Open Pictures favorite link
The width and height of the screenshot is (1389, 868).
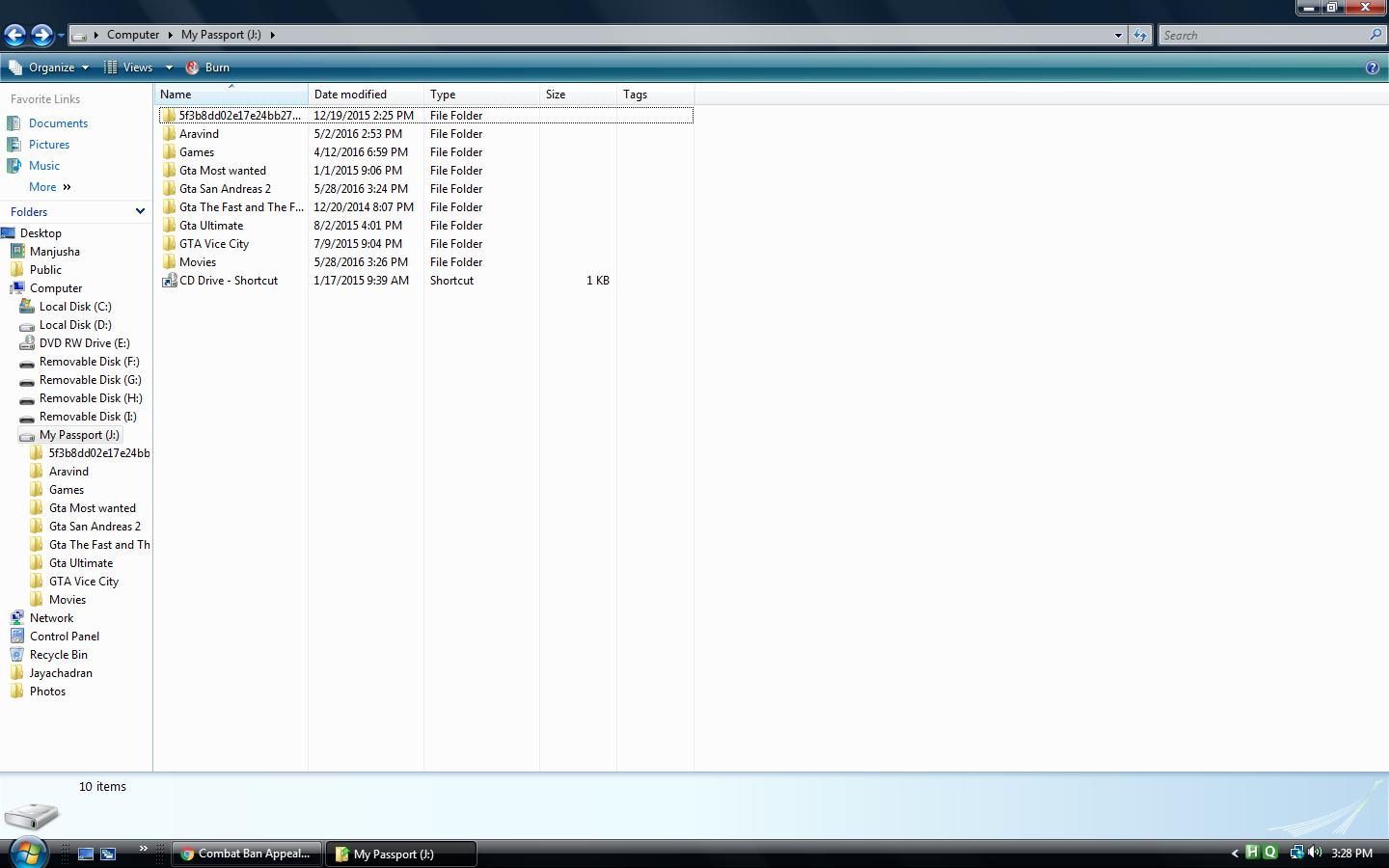(x=48, y=145)
